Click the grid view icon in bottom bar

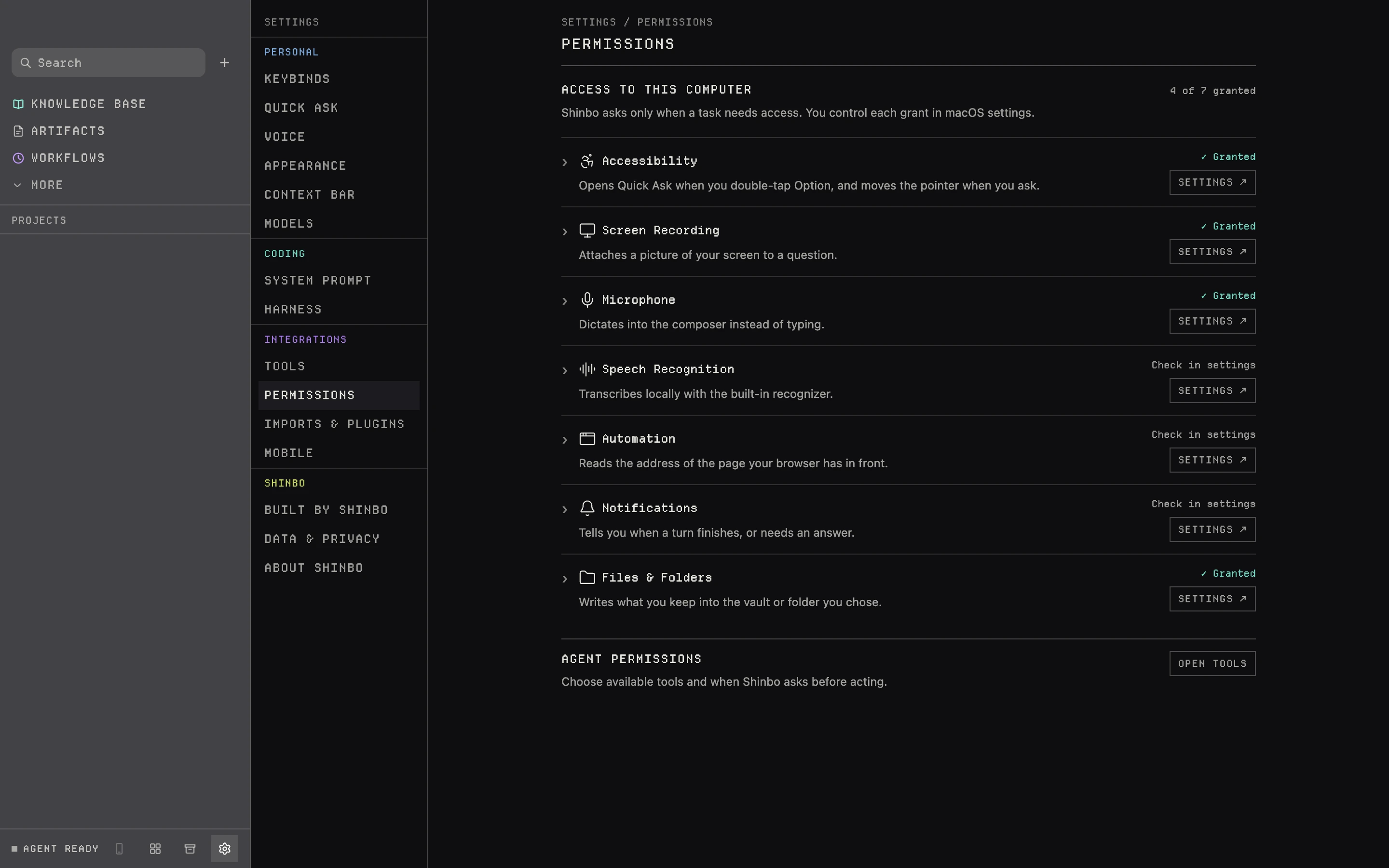(x=155, y=849)
